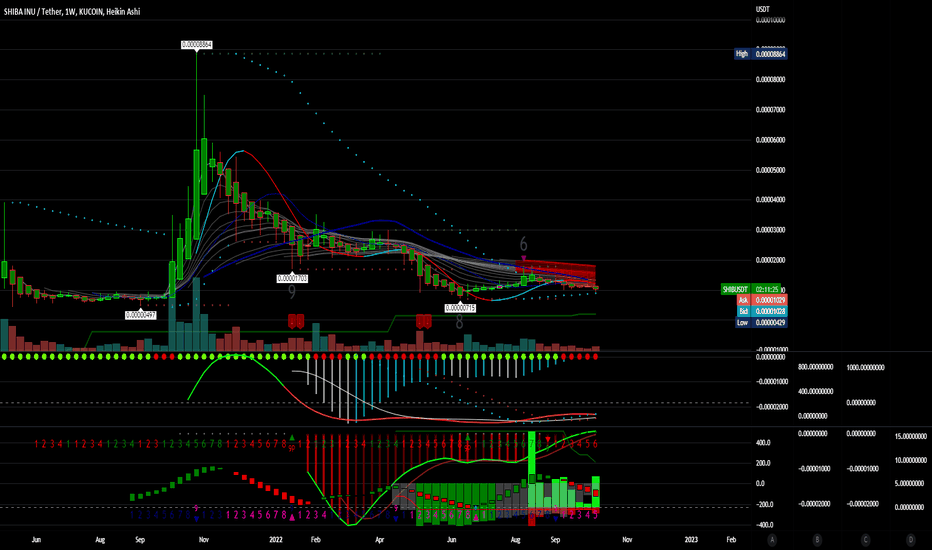Image resolution: width=932 pixels, height=550 pixels.
Task: Click the 2023 label on time axis
Action: (691, 540)
